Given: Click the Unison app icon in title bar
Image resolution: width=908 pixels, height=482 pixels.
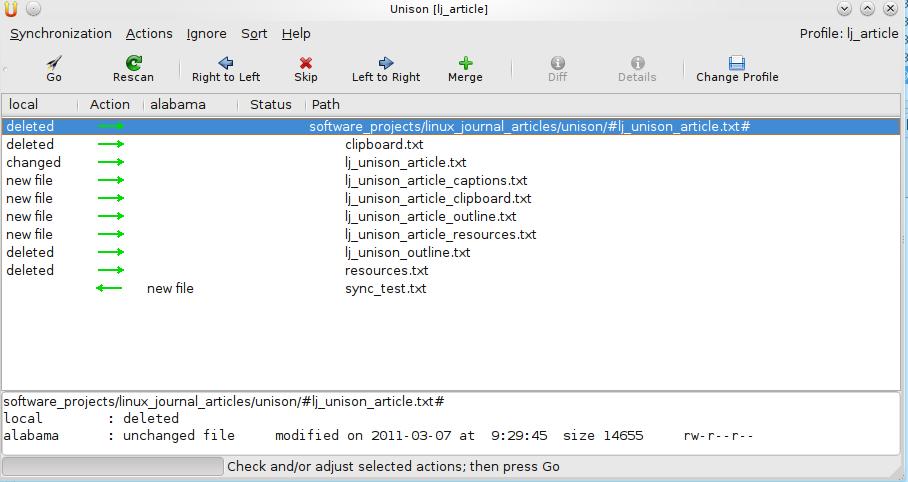Looking at the screenshot, I should point(10,9).
